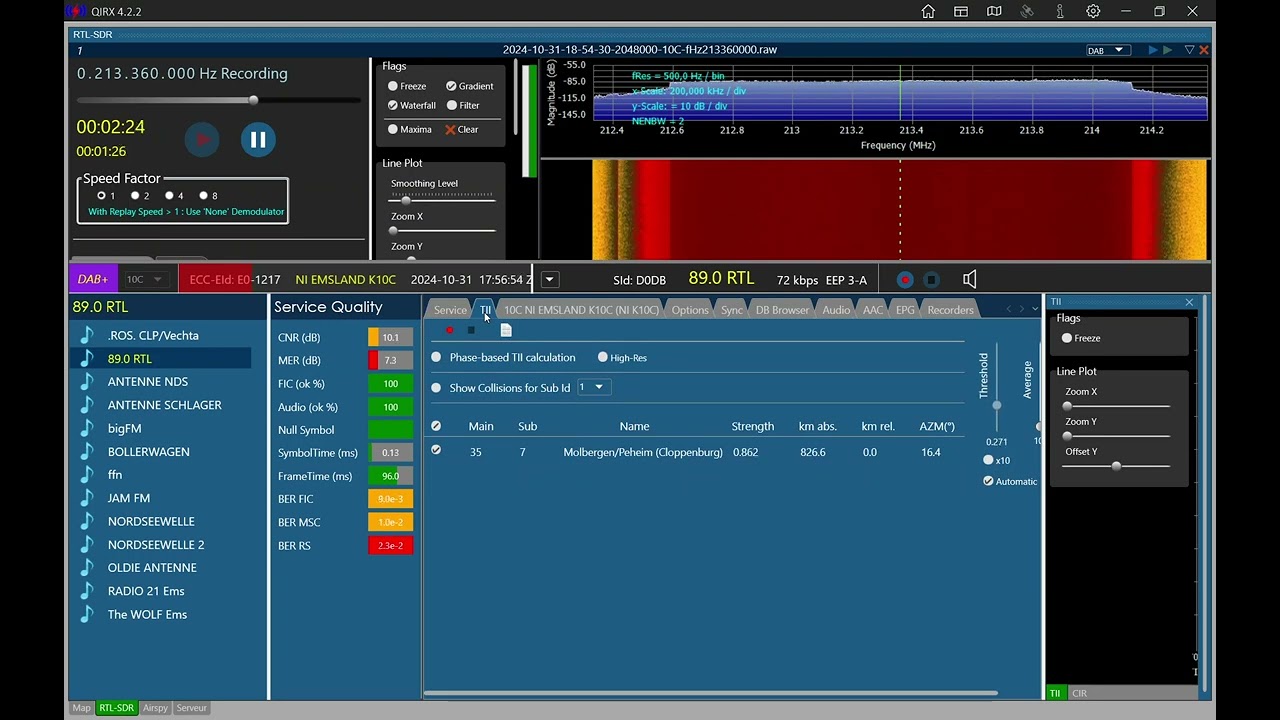Click the music note icon beside ffn
Image resolution: width=1280 pixels, height=720 pixels.
point(87,475)
